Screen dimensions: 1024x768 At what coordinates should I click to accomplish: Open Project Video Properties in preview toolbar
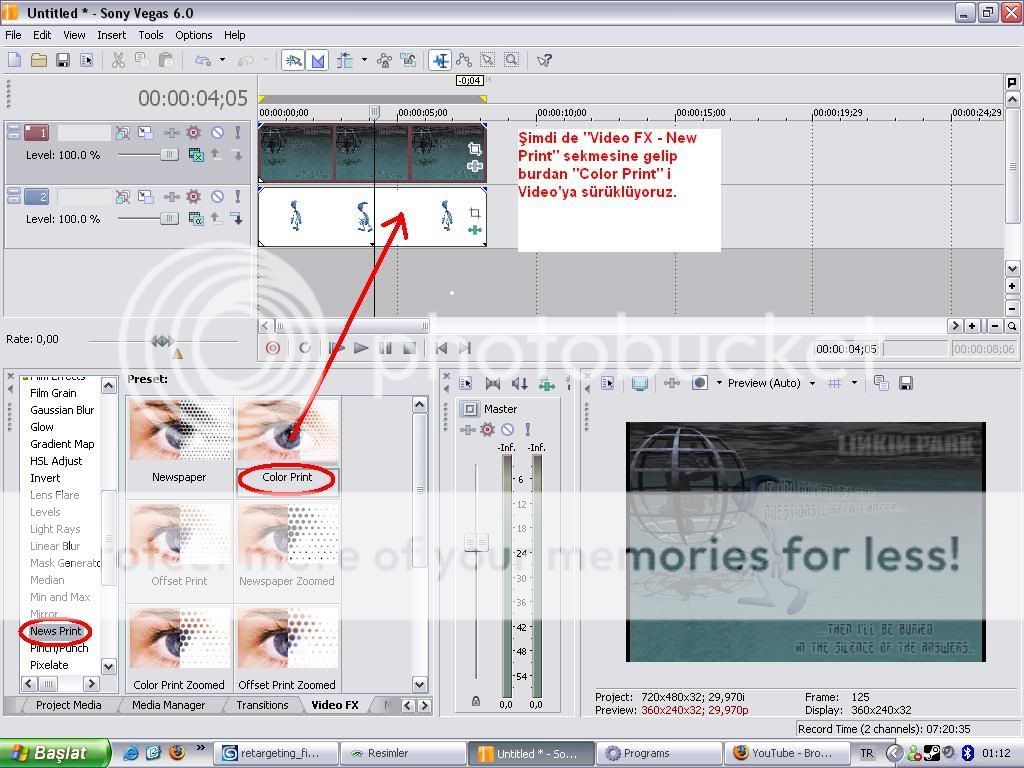click(607, 383)
